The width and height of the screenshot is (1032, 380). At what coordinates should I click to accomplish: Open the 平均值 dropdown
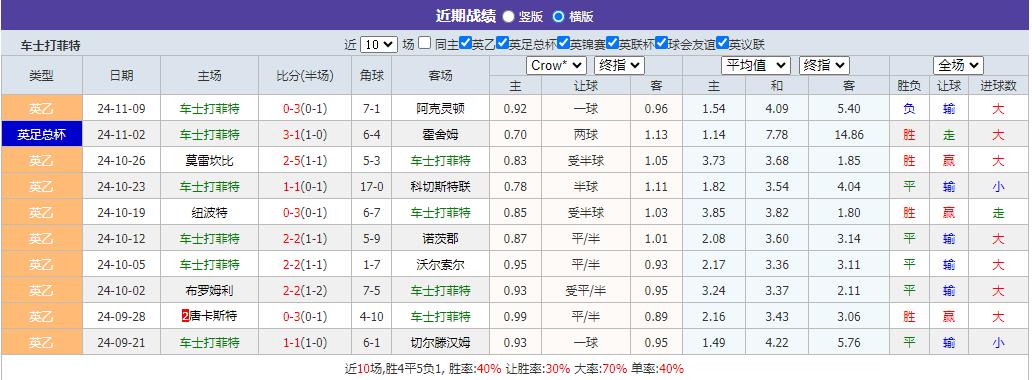(756, 65)
